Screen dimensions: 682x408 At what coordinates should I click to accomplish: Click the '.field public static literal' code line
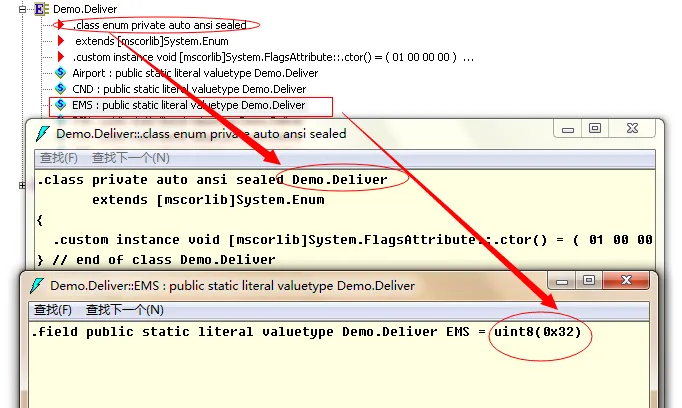tap(306, 332)
